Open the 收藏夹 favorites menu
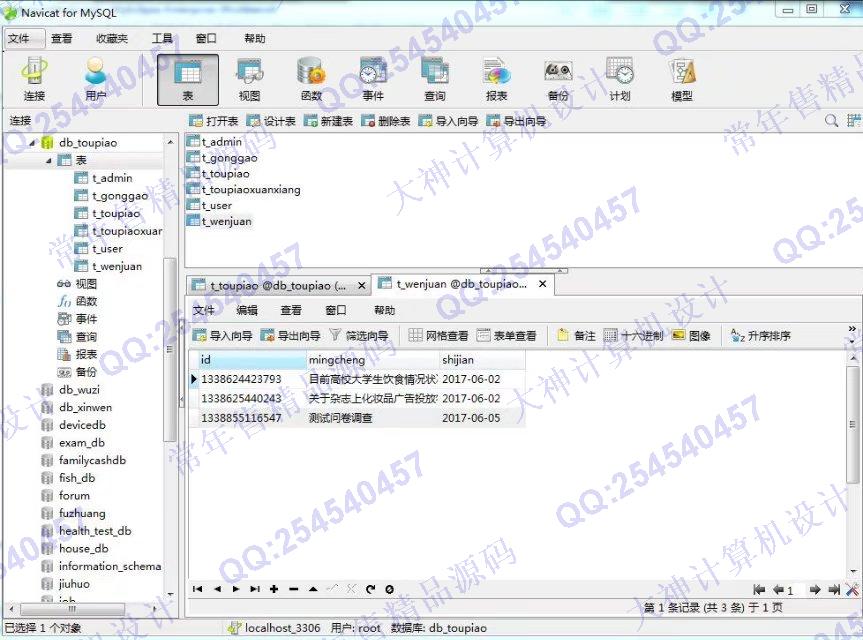The image size is (863, 640). (x=112, y=38)
